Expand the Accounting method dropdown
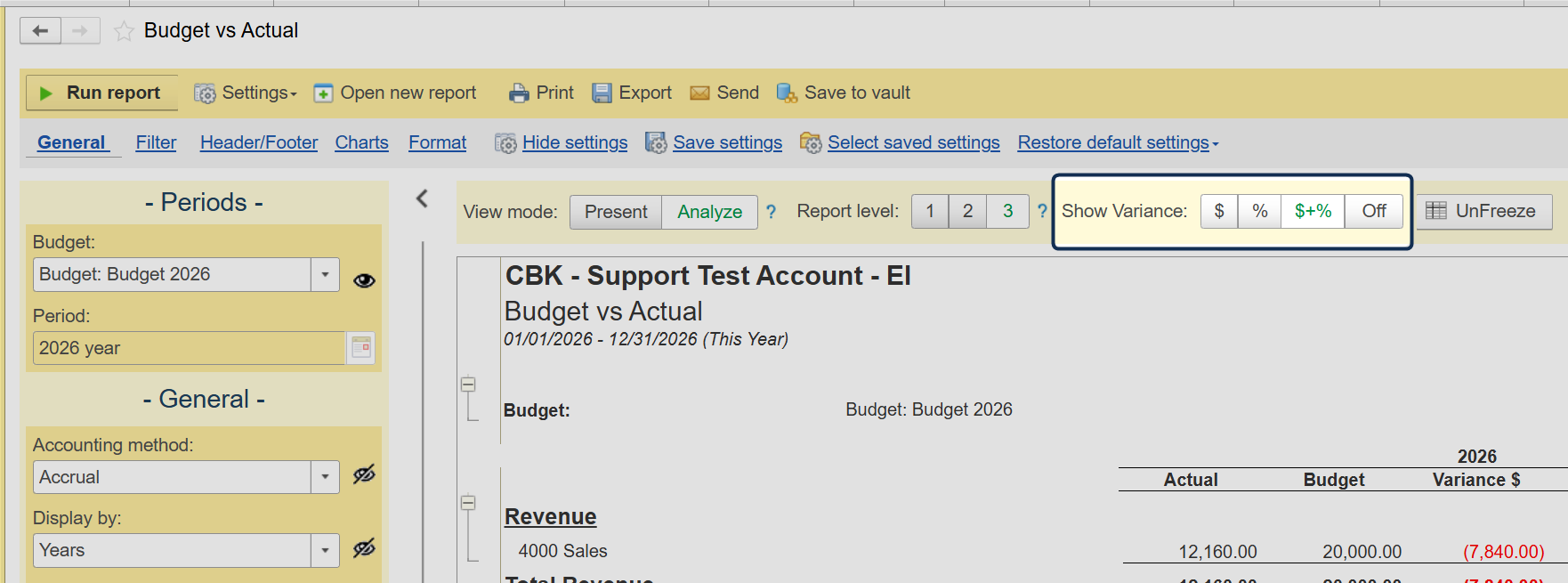The image size is (1568, 583). [x=325, y=477]
